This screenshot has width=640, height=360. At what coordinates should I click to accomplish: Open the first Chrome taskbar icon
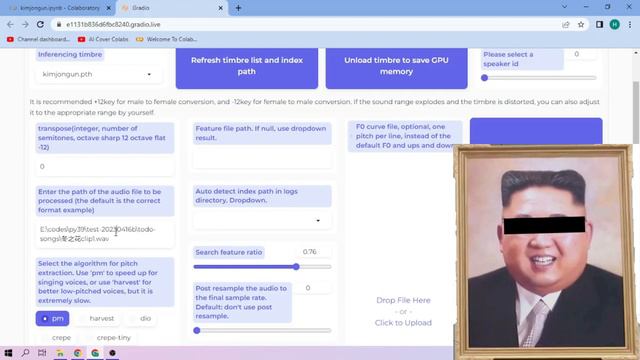[78, 353]
